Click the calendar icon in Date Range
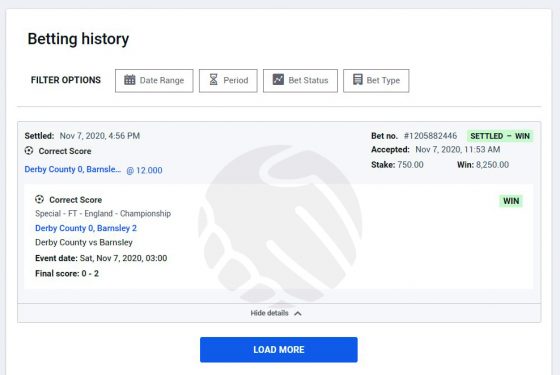560x375 pixels. [x=130, y=80]
